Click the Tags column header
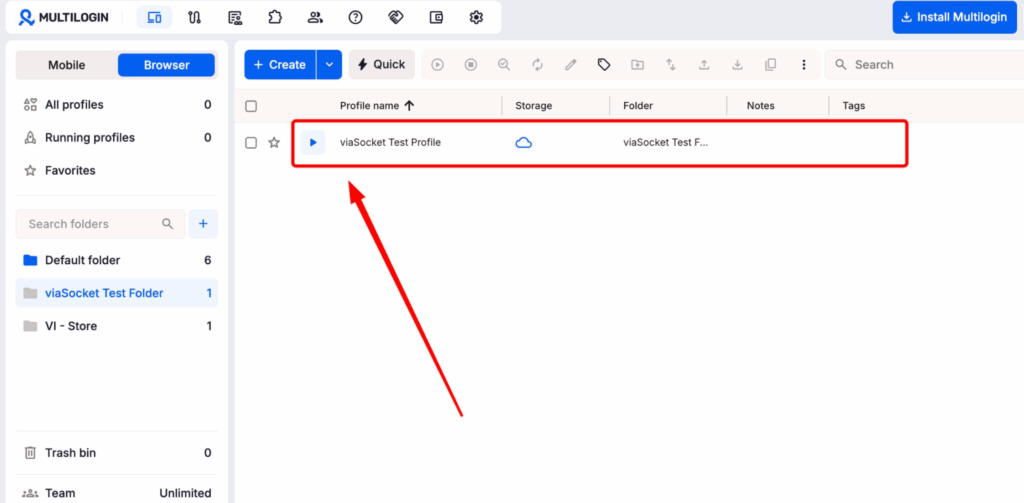The image size is (1024, 503). pyautogui.click(x=854, y=106)
